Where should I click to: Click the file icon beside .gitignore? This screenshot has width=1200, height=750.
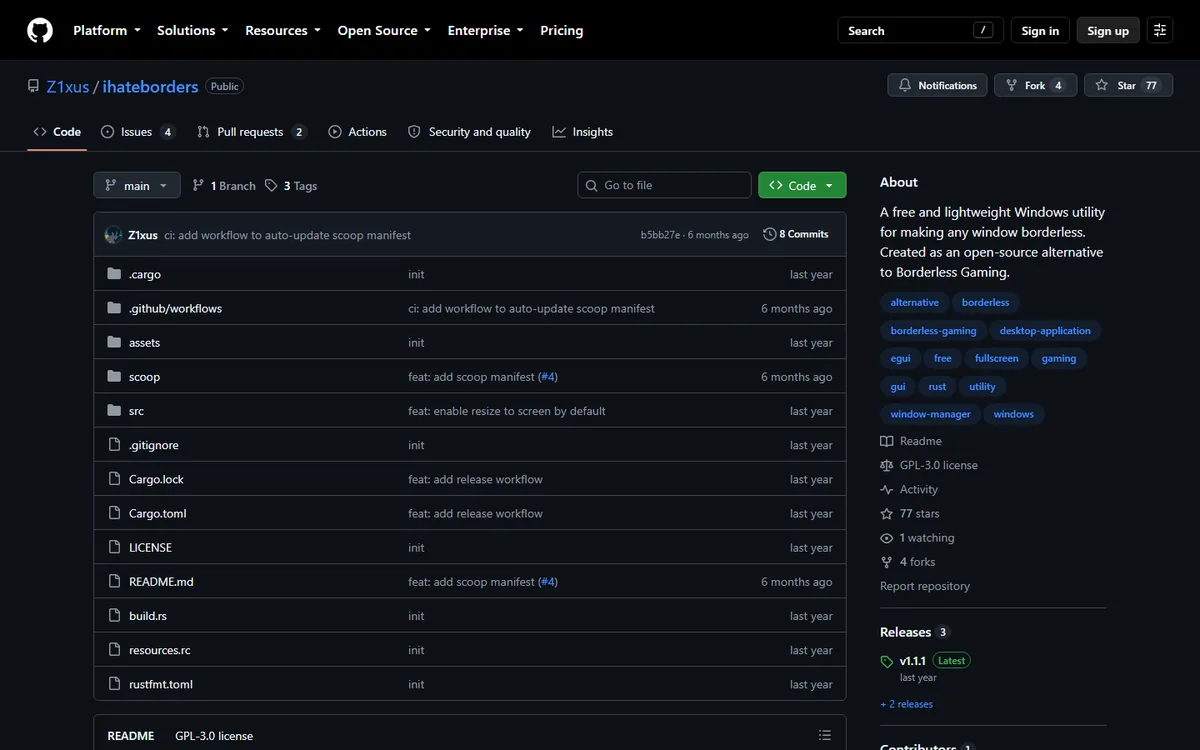click(x=114, y=445)
